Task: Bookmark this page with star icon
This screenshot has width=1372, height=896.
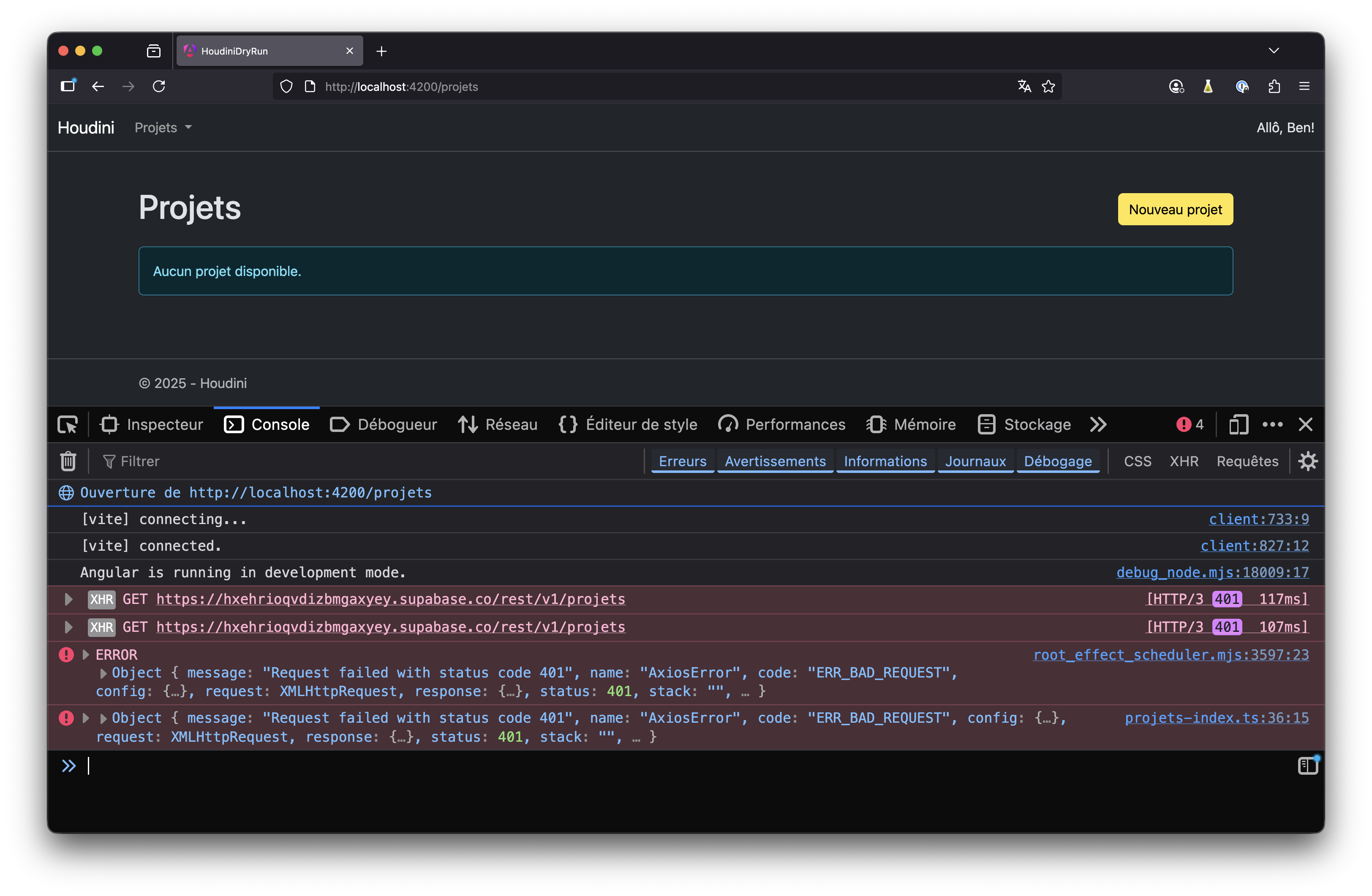Action: (1048, 87)
